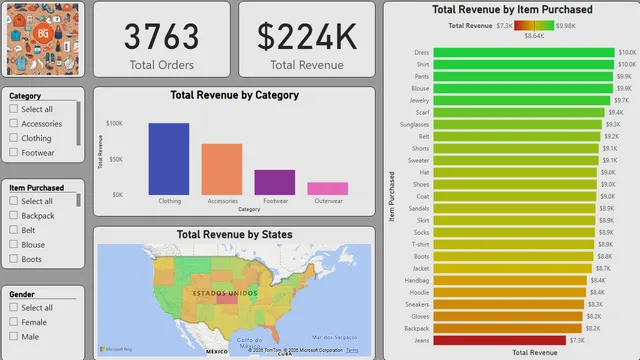Tick the Belt item checkbox
This screenshot has height=360, width=640.
click(13, 230)
